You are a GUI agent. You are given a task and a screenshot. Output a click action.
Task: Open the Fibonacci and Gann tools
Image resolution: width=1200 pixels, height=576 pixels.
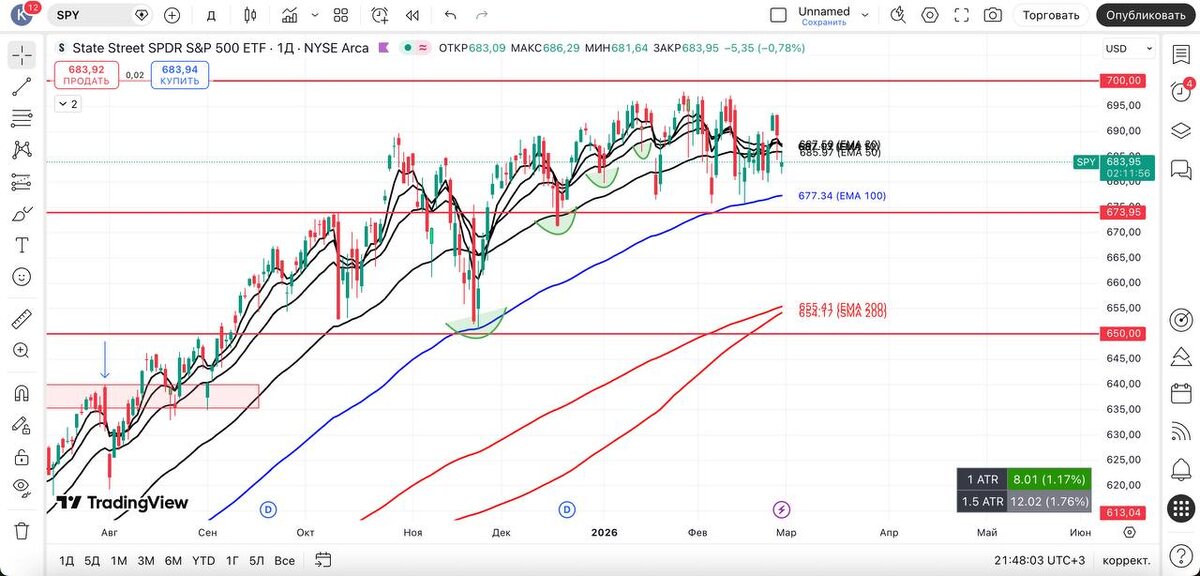click(22, 119)
